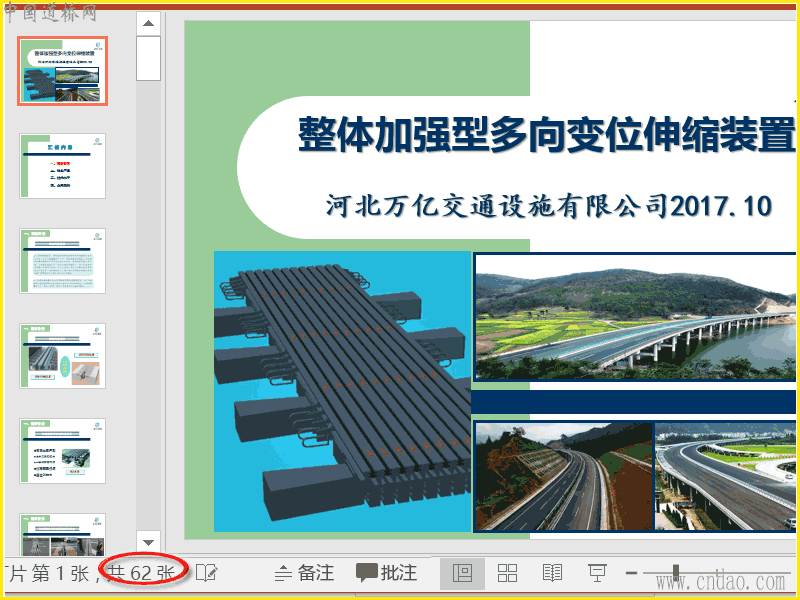Select slide 2 outline thumbnail
The image size is (800, 600).
[62, 166]
